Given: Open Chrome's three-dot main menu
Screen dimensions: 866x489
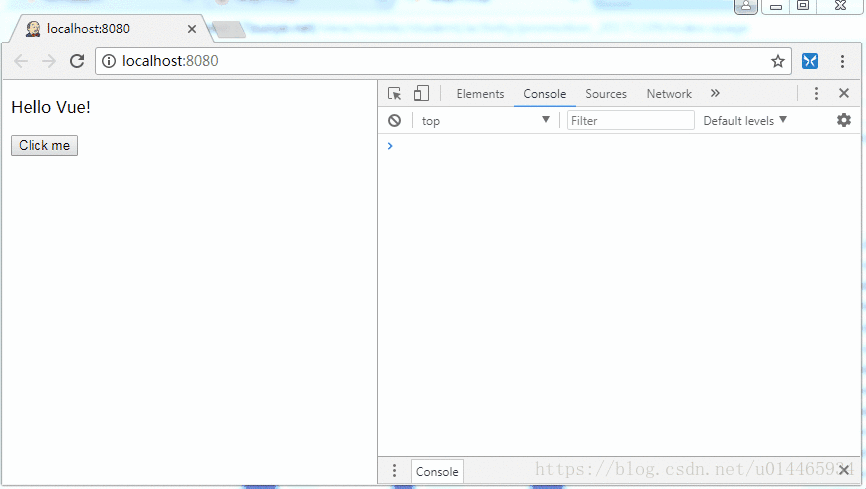Looking at the screenshot, I should tap(842, 61).
